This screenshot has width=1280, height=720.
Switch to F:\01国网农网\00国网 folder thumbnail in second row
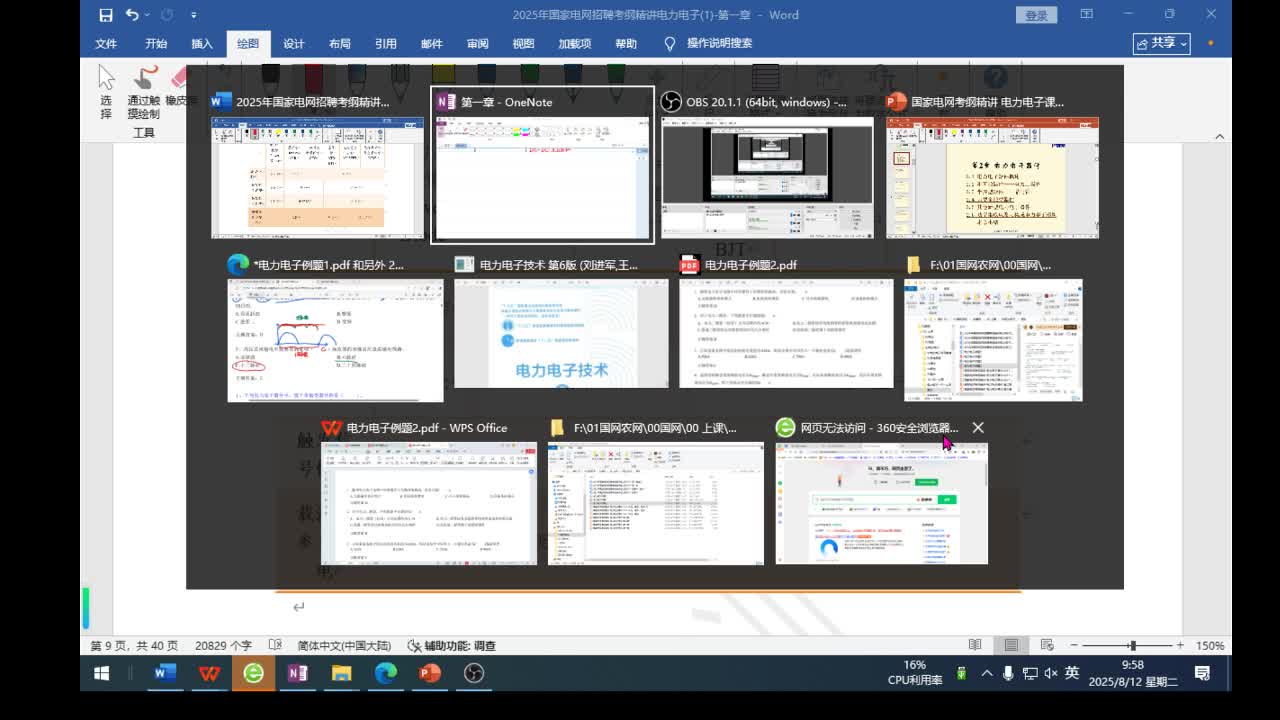click(993, 340)
